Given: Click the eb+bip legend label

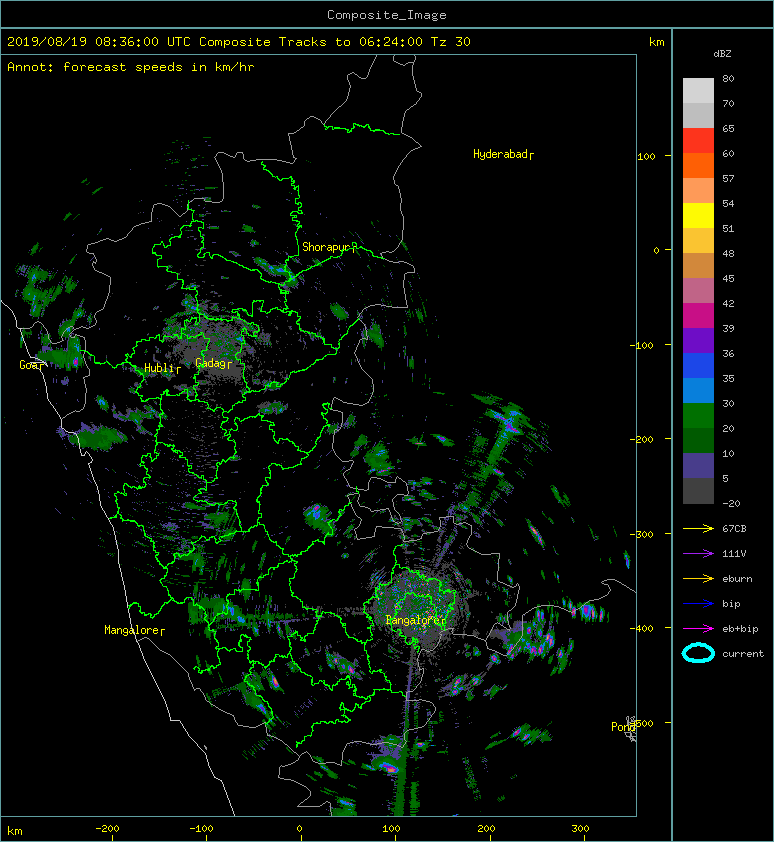Looking at the screenshot, I should [x=740, y=629].
